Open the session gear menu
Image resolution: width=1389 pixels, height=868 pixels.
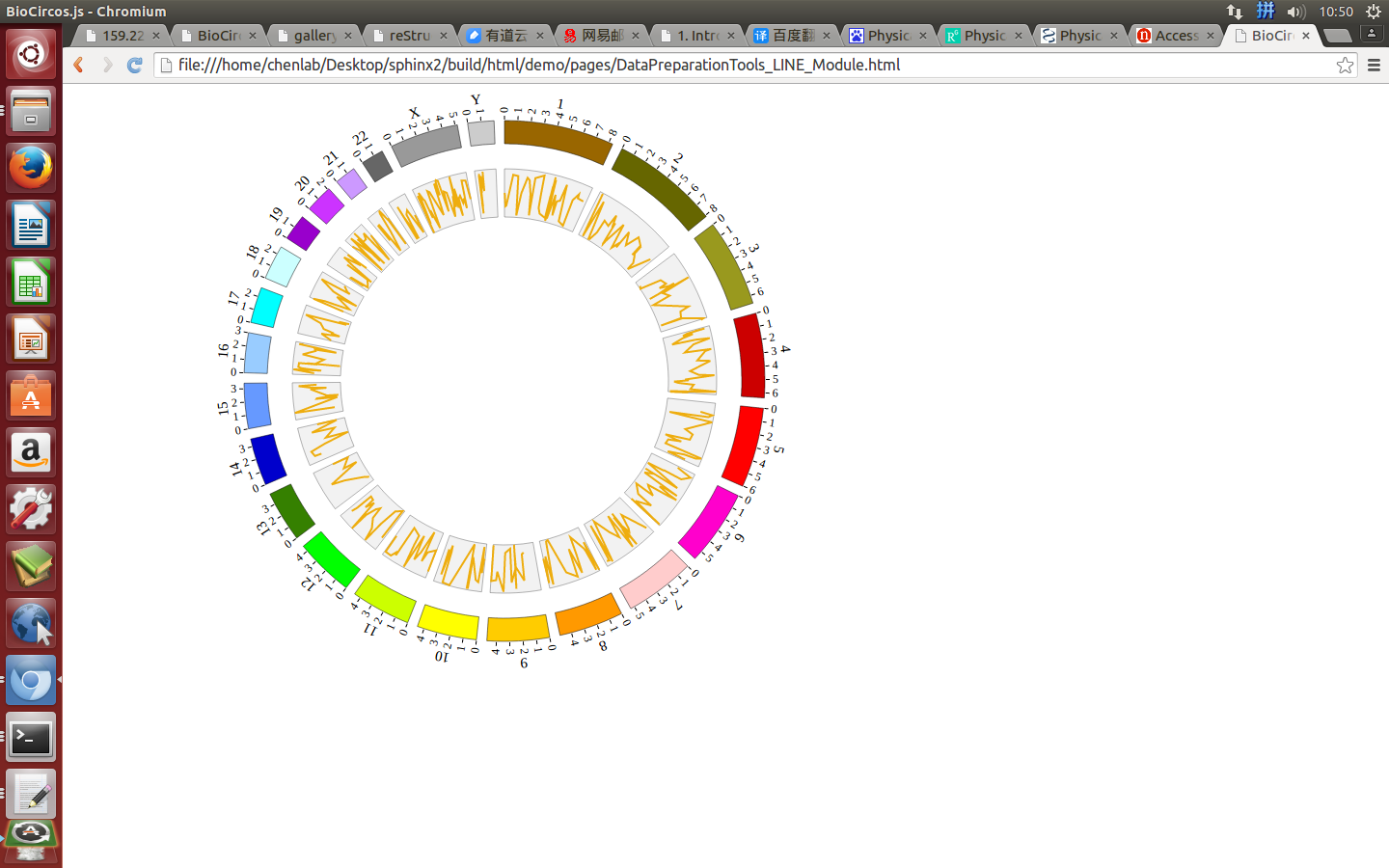1374,12
